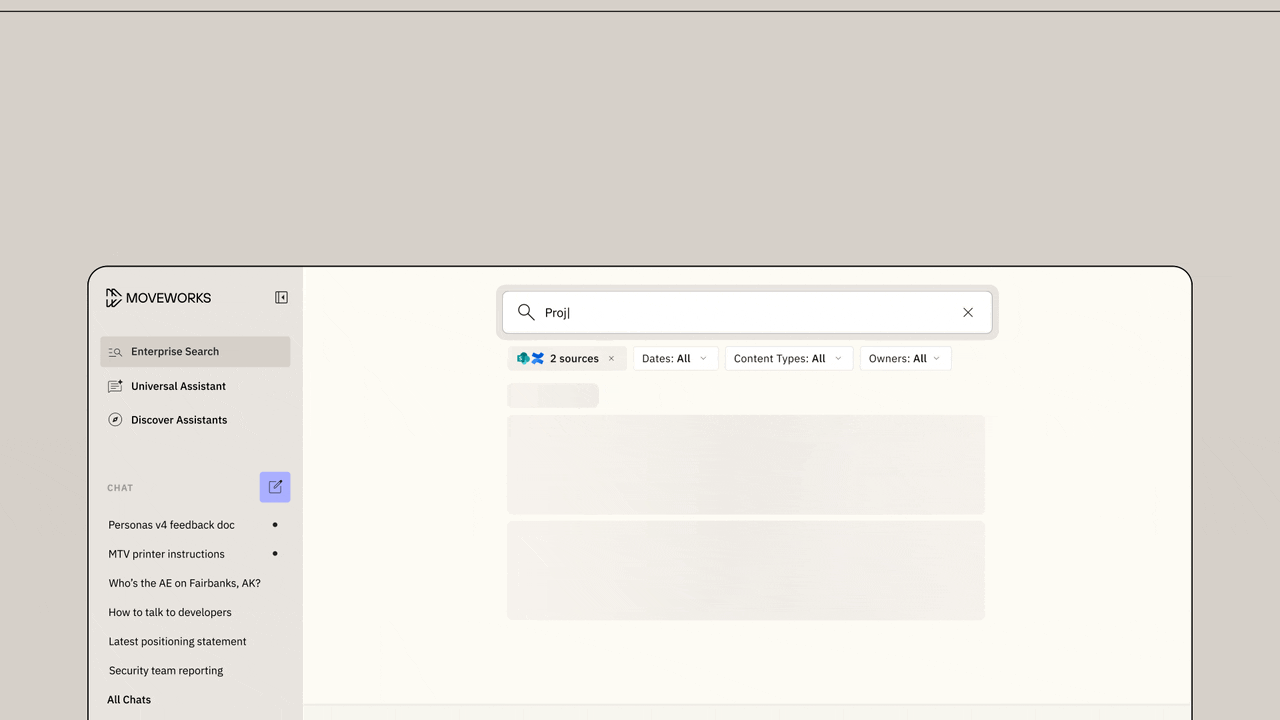This screenshot has height=720, width=1280.
Task: Open the Owners filter dropdown
Action: [905, 359]
